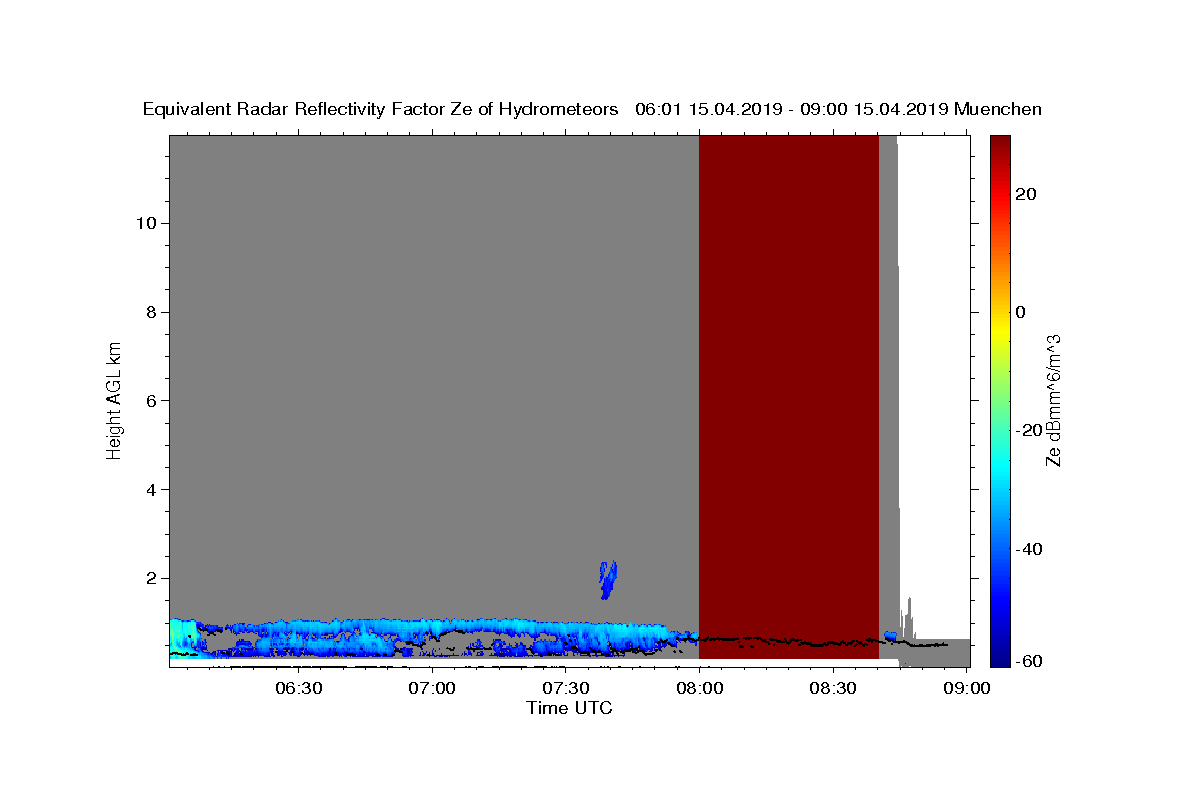This screenshot has width=1200, height=800.
Task: Click colorbar value -20
Action: click(x=1029, y=431)
